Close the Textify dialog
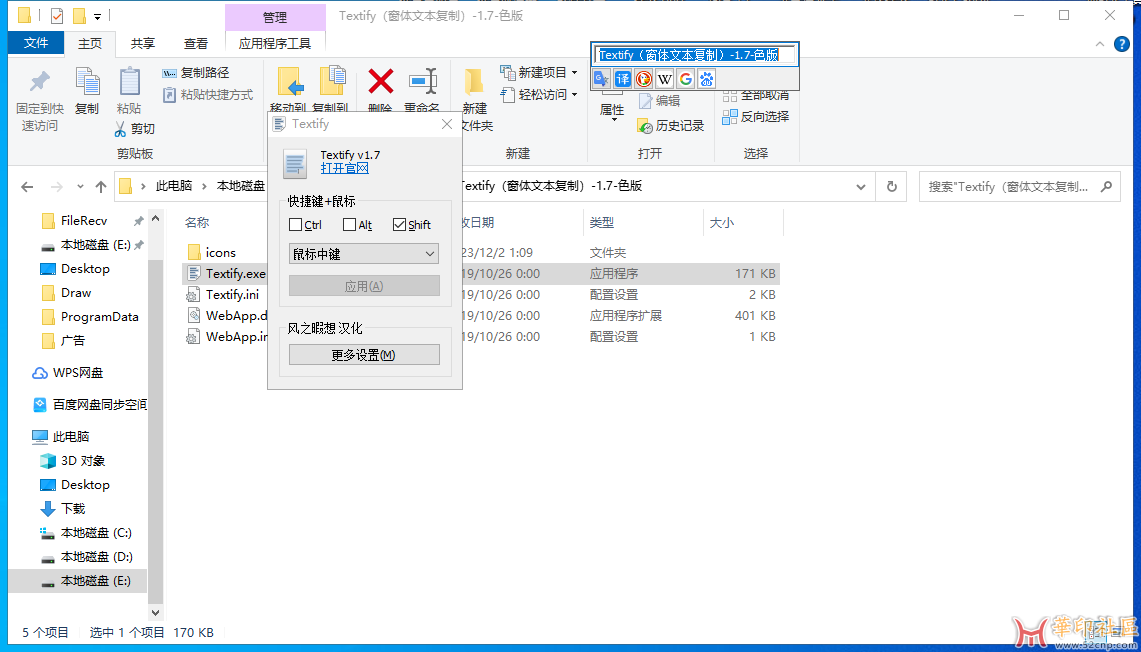This screenshot has width=1141, height=652. (x=448, y=124)
